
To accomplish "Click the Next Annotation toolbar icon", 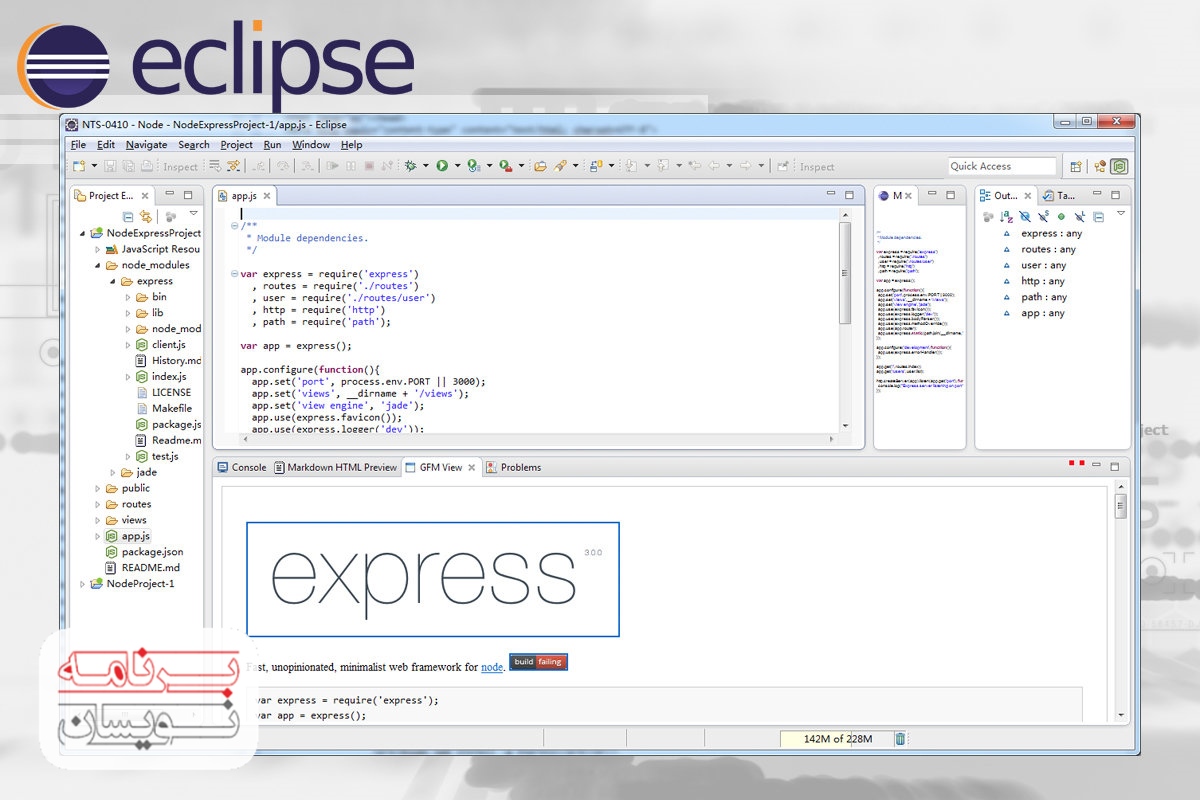I will point(632,166).
